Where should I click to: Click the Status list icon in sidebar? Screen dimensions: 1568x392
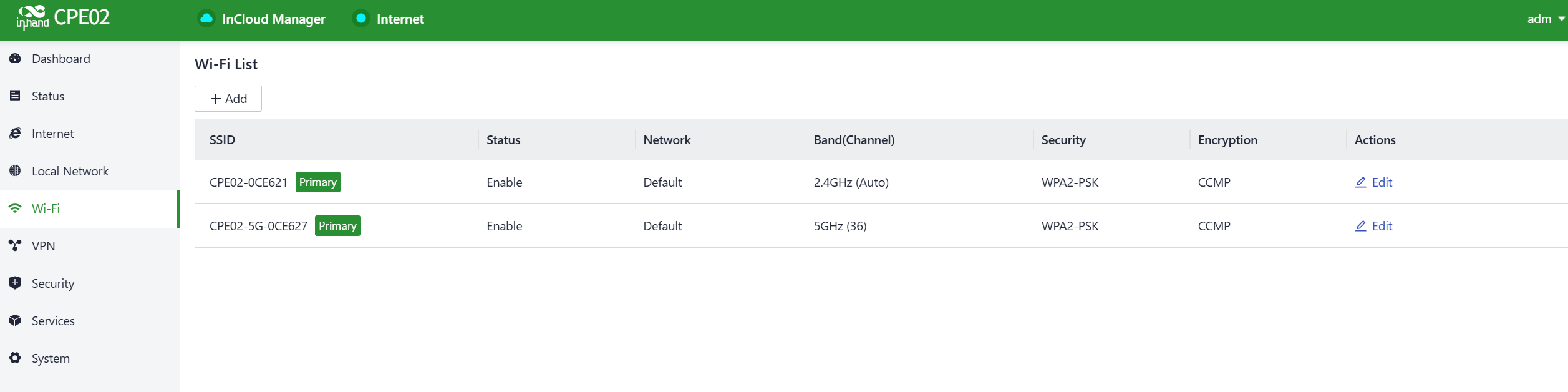[x=15, y=96]
